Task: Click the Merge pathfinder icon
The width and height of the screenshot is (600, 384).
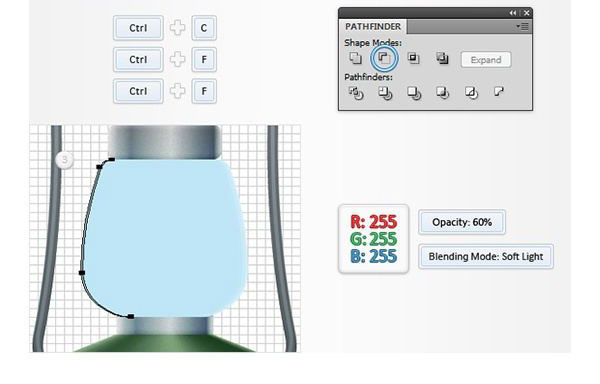Action: pos(414,93)
